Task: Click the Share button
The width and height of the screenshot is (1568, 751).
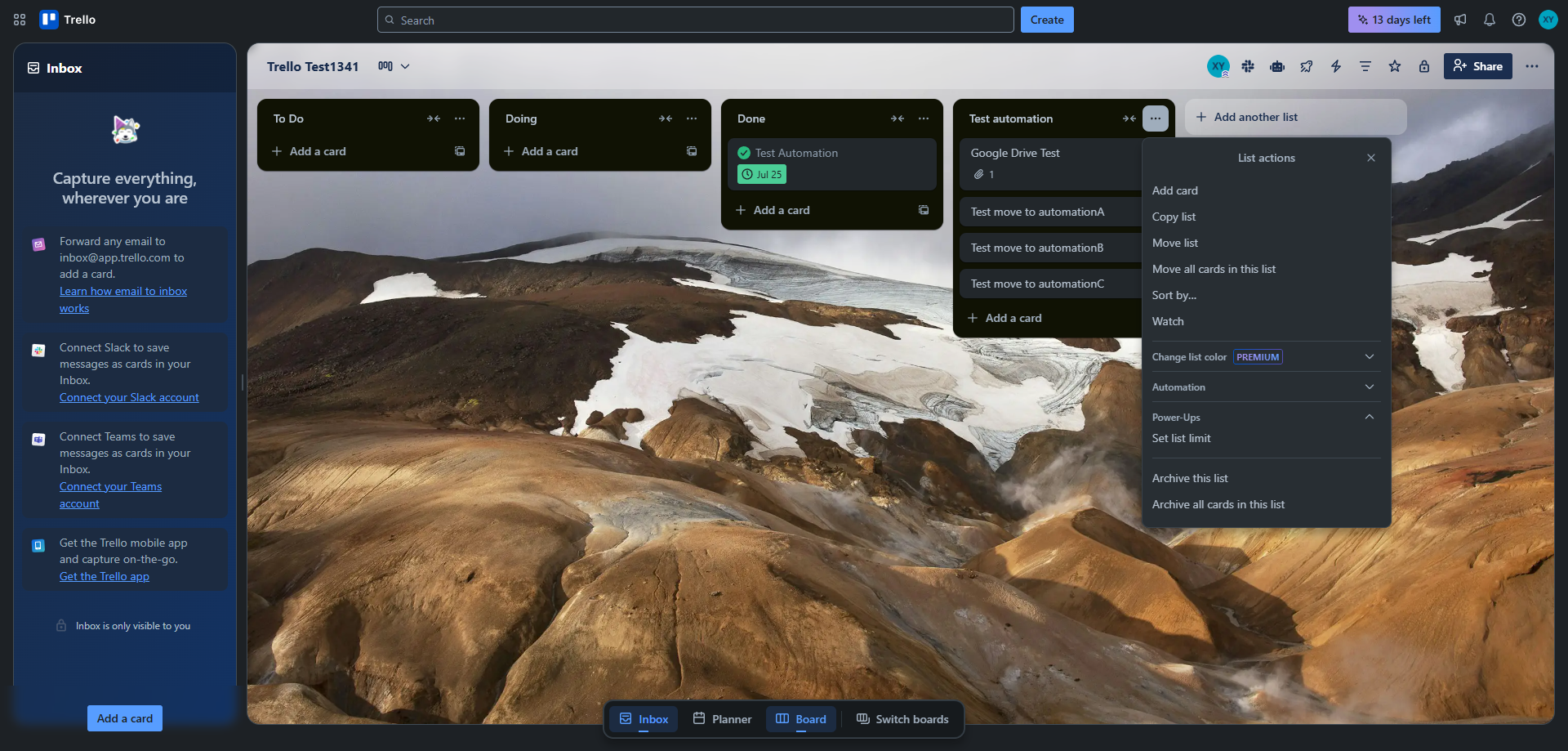Action: (1477, 66)
